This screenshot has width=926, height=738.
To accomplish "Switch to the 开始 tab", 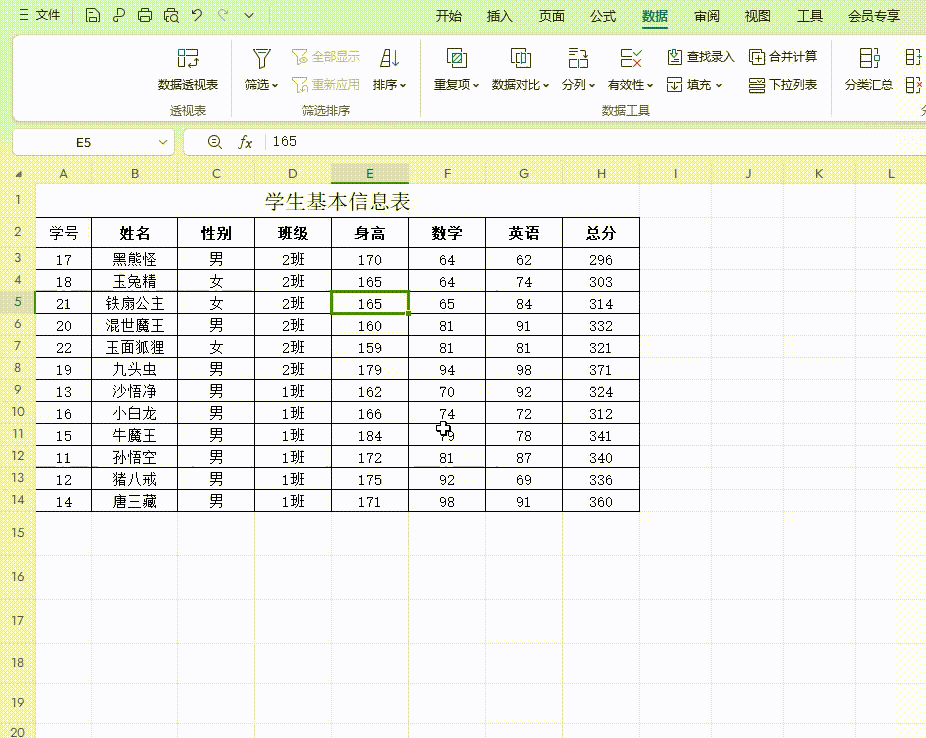I will coord(448,16).
